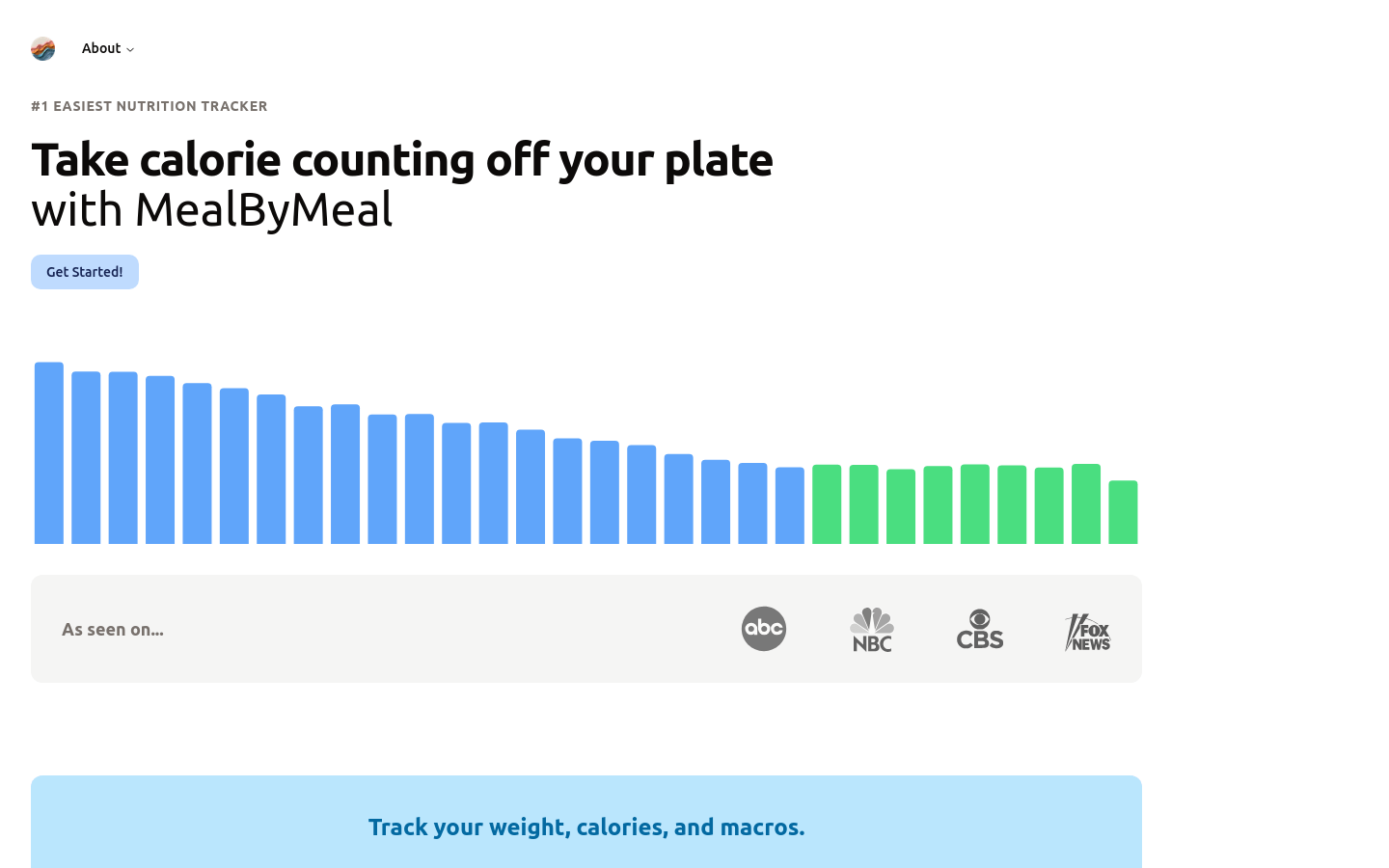
Task: Click the Fox News logo
Action: point(1088,633)
